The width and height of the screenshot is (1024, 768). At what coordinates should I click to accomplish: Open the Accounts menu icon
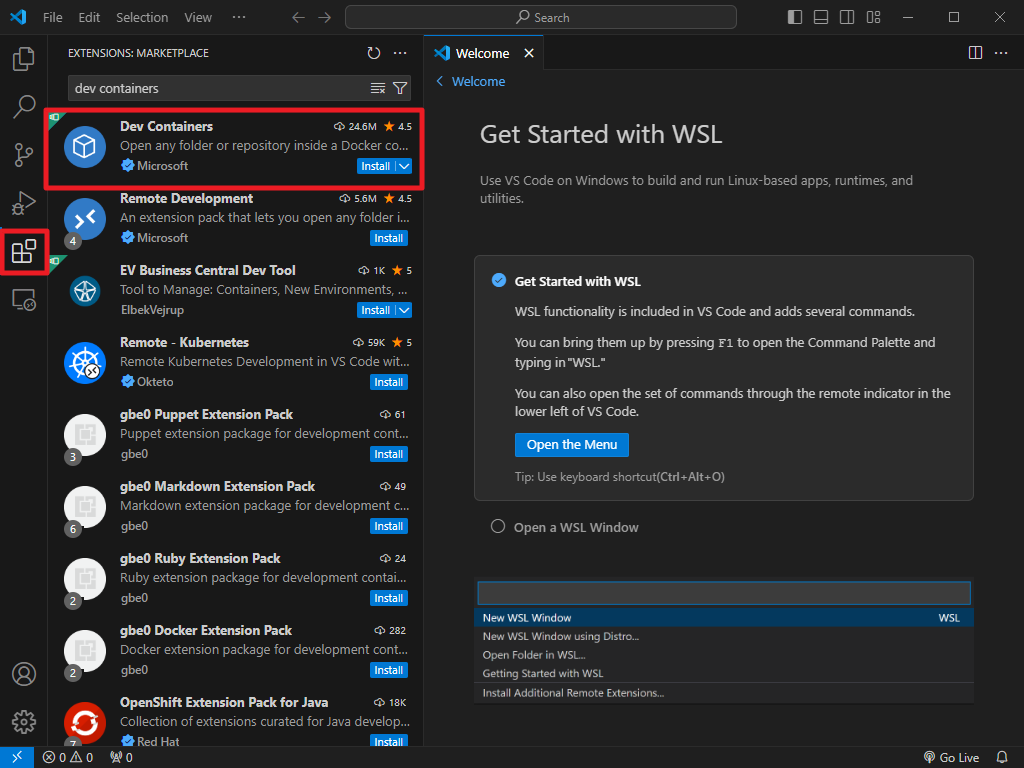pos(24,674)
